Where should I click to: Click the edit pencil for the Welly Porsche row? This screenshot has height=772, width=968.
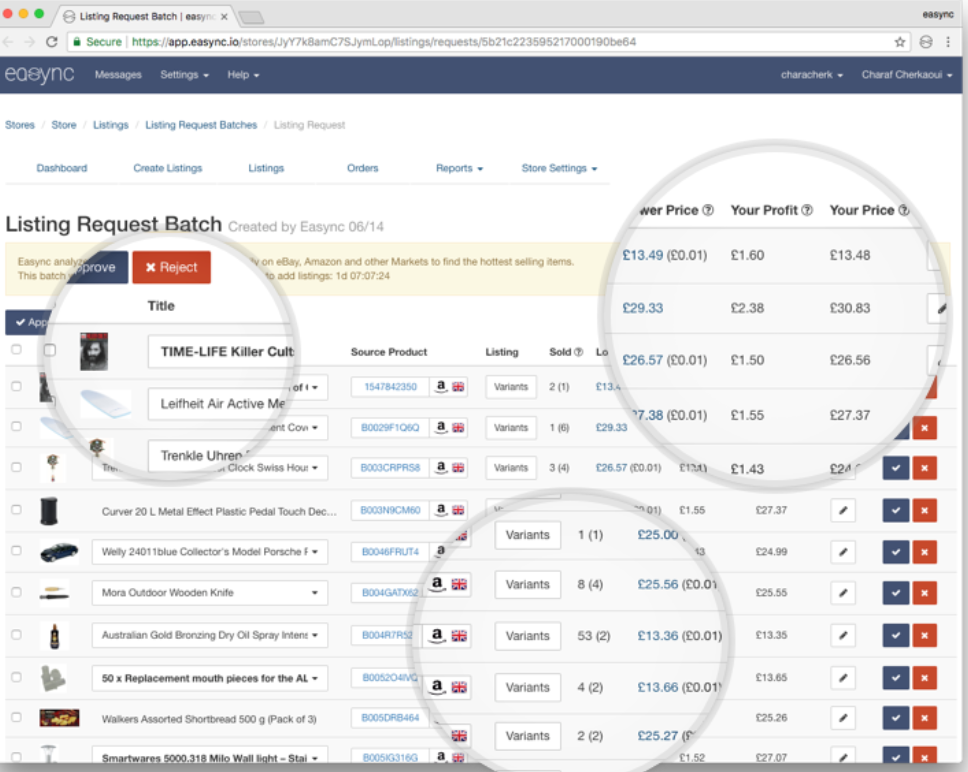[843, 552]
